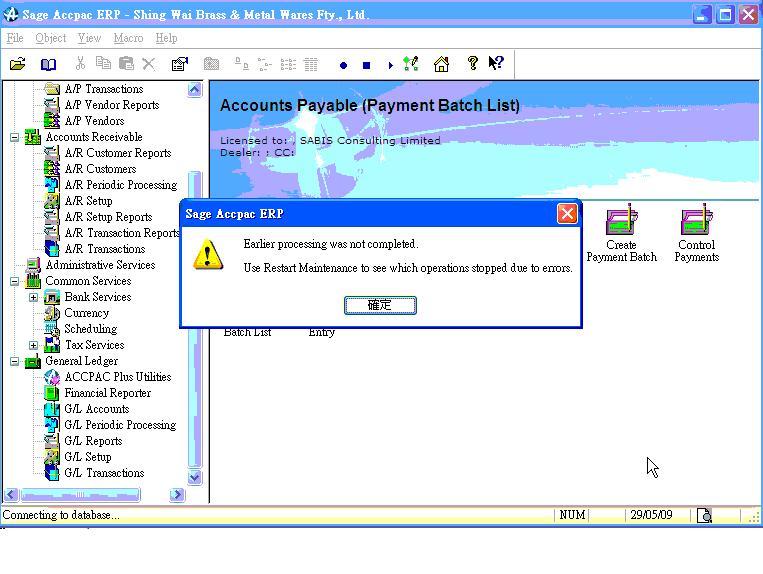Open the Macro menu
Image resolution: width=763 pixels, height=574 pixels.
[x=128, y=38]
